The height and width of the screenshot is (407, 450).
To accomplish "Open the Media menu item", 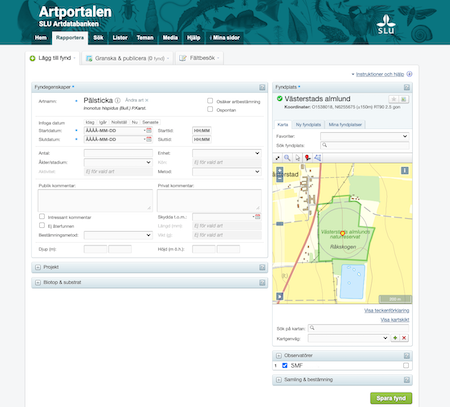I will (170, 38).
